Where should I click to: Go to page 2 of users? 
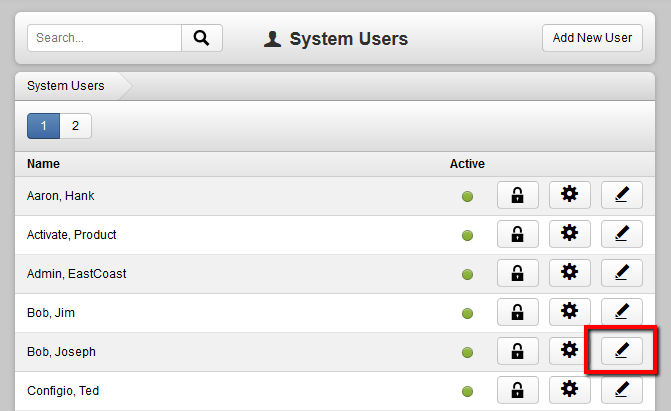pyautogui.click(x=75, y=126)
